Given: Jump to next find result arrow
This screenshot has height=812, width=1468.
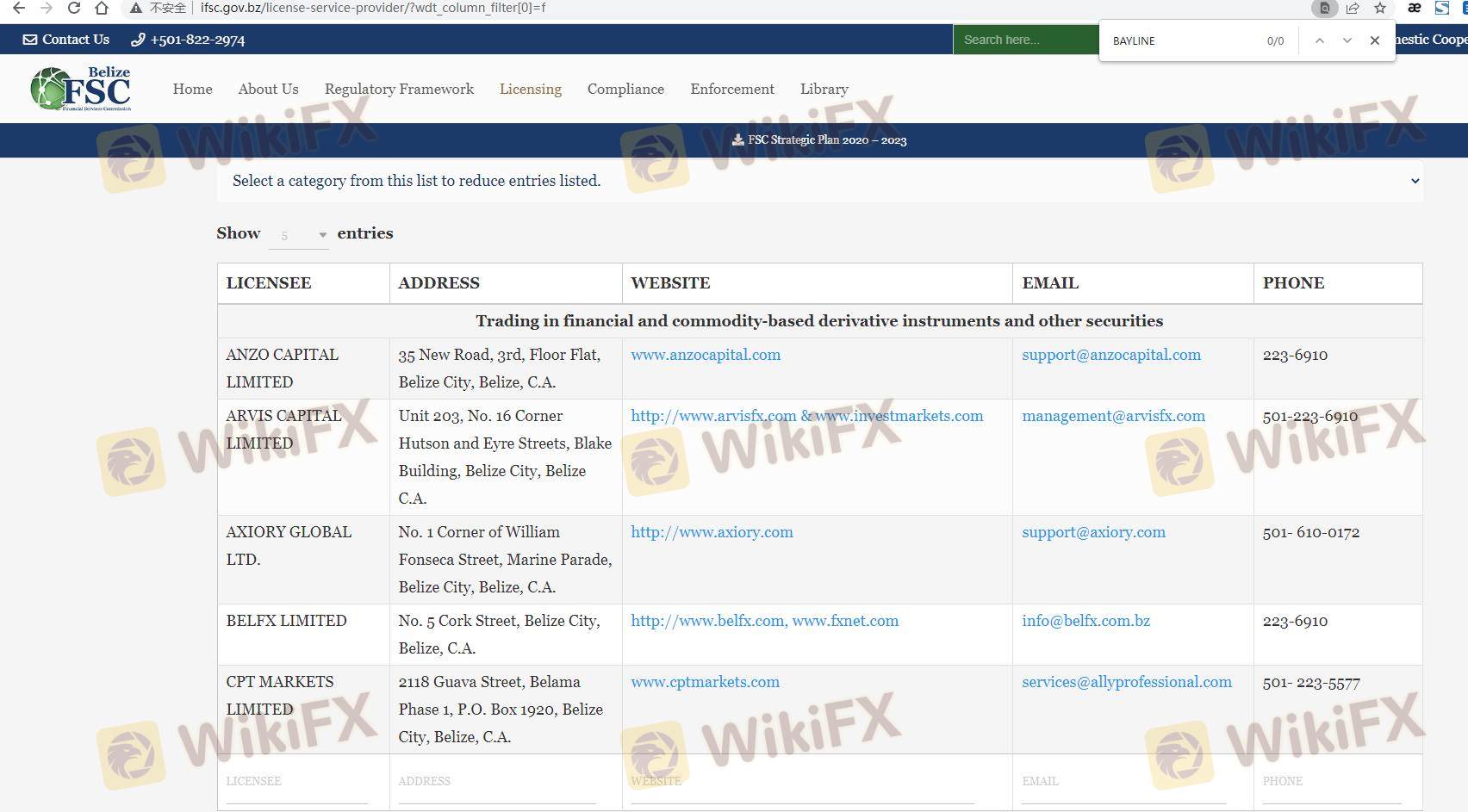Looking at the screenshot, I should tap(1347, 40).
